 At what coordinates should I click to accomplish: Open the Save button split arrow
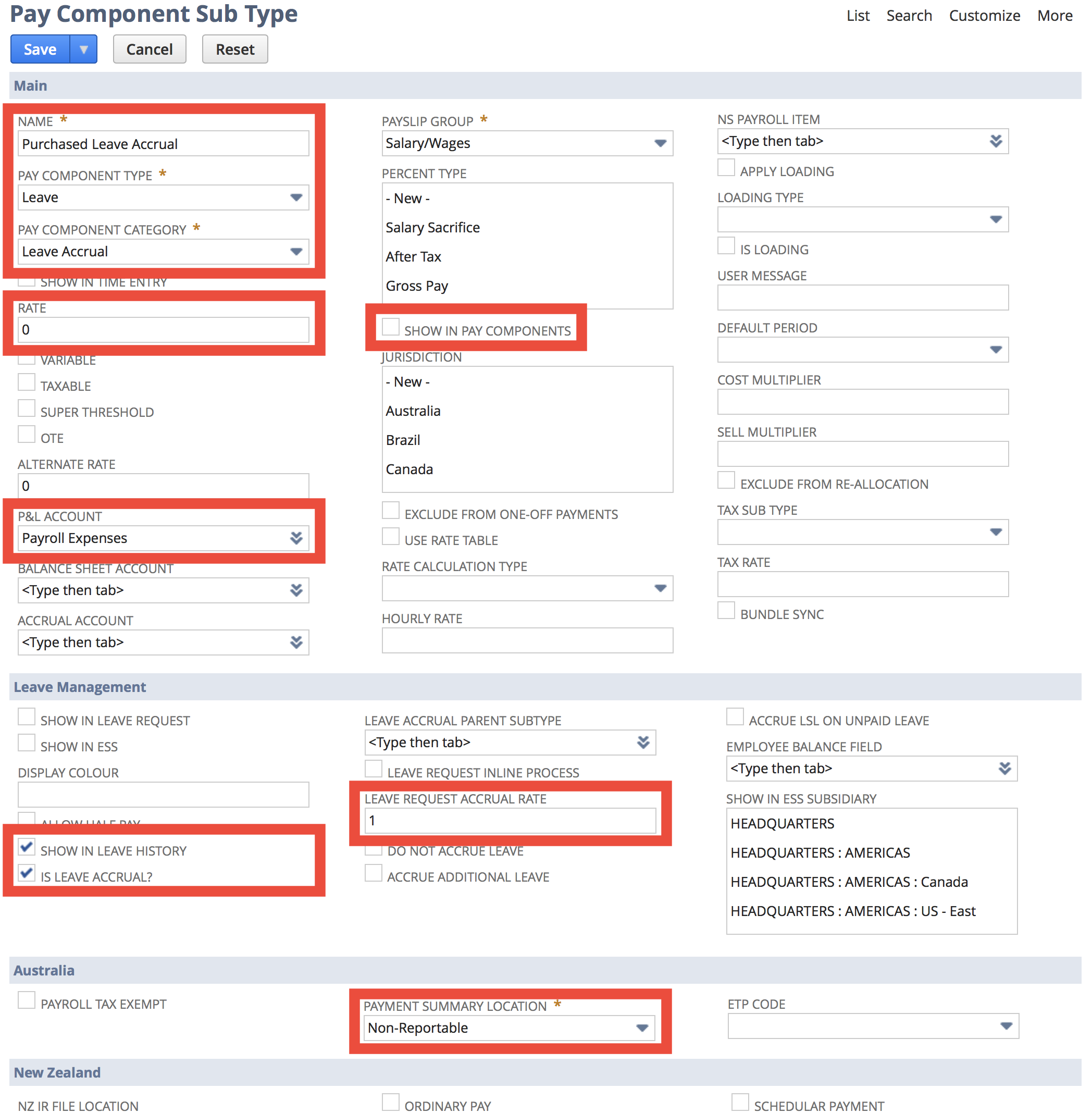click(x=84, y=49)
